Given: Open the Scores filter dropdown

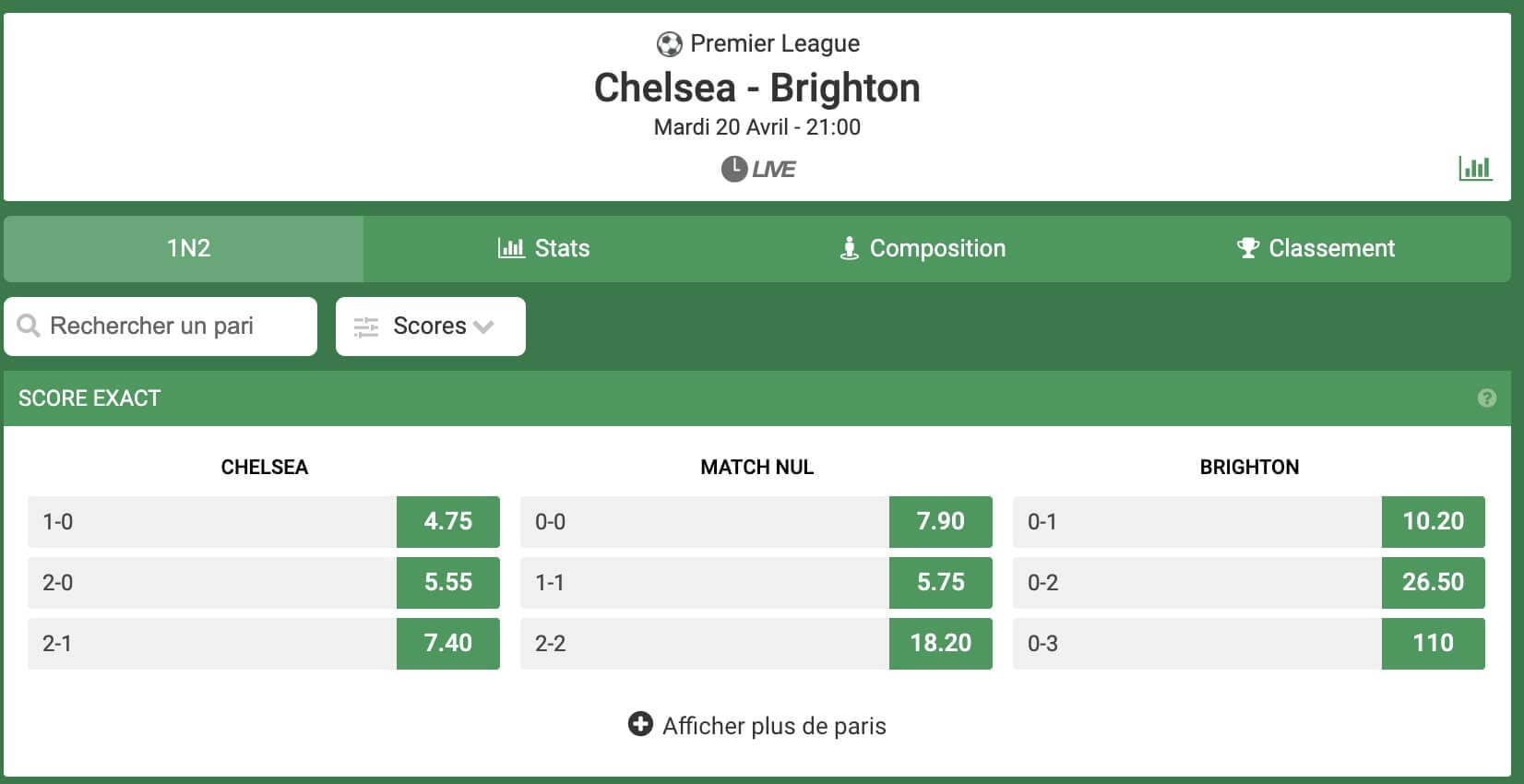Looking at the screenshot, I should [431, 327].
